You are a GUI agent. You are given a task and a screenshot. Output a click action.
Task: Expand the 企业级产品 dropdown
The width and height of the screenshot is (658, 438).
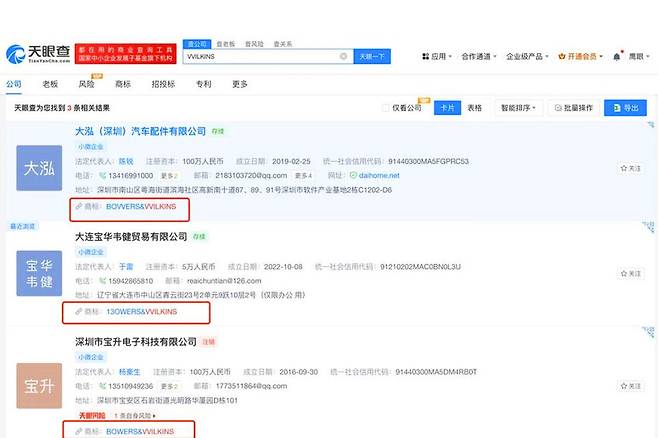pyautogui.click(x=527, y=56)
